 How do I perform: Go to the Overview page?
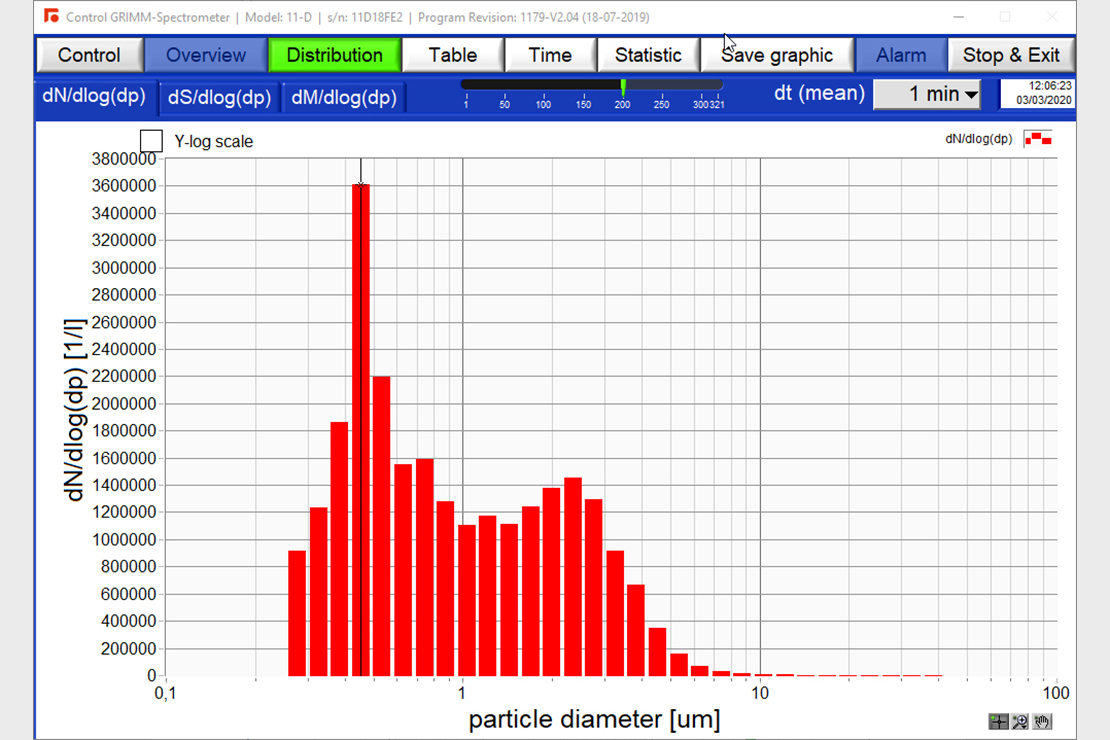[205, 55]
